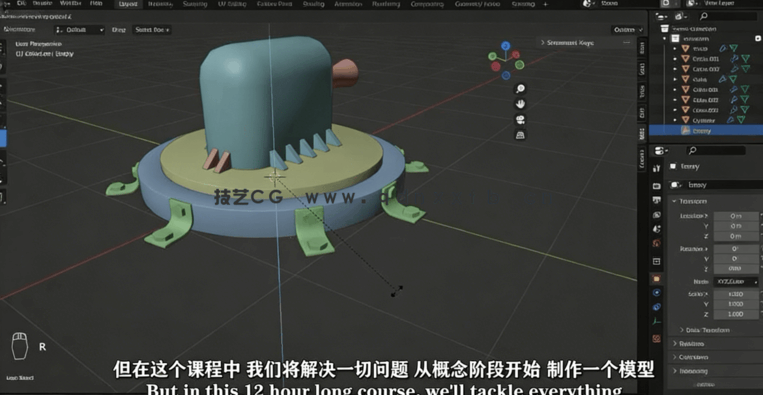
Task: Open the Texture properties tab icon
Action: 656,339
